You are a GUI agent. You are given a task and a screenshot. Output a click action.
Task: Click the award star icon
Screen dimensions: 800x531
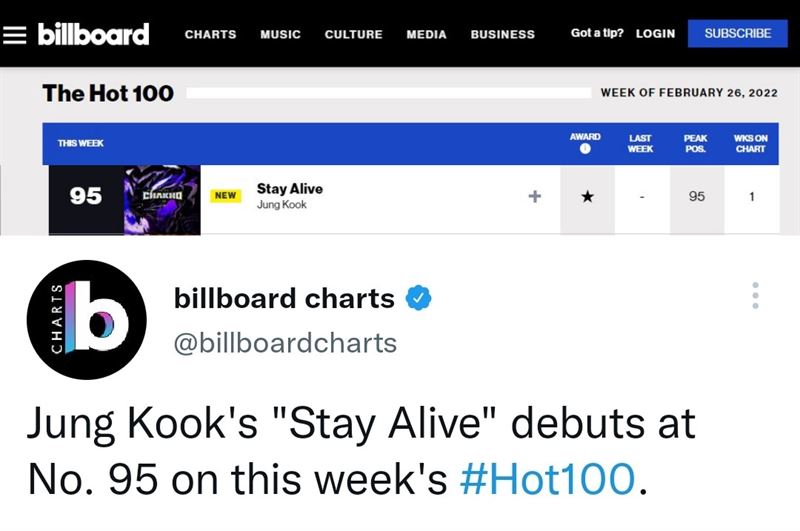tap(585, 197)
